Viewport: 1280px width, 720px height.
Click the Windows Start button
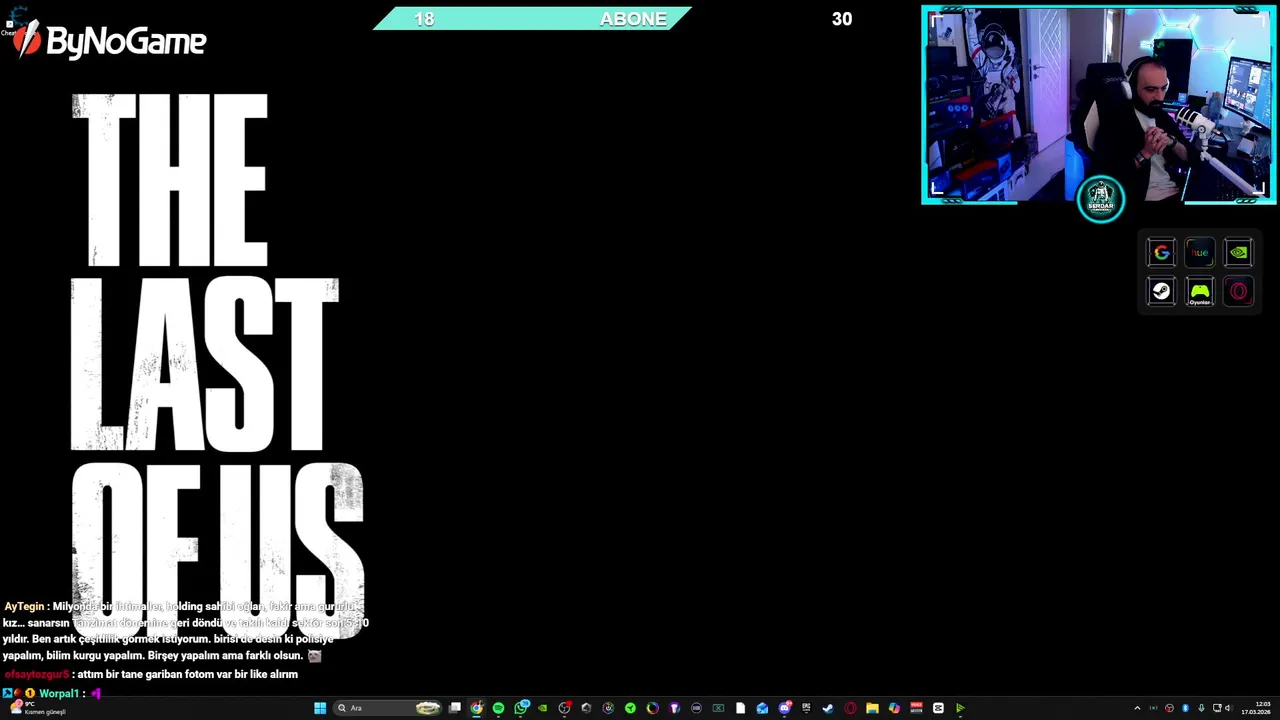[x=320, y=708]
